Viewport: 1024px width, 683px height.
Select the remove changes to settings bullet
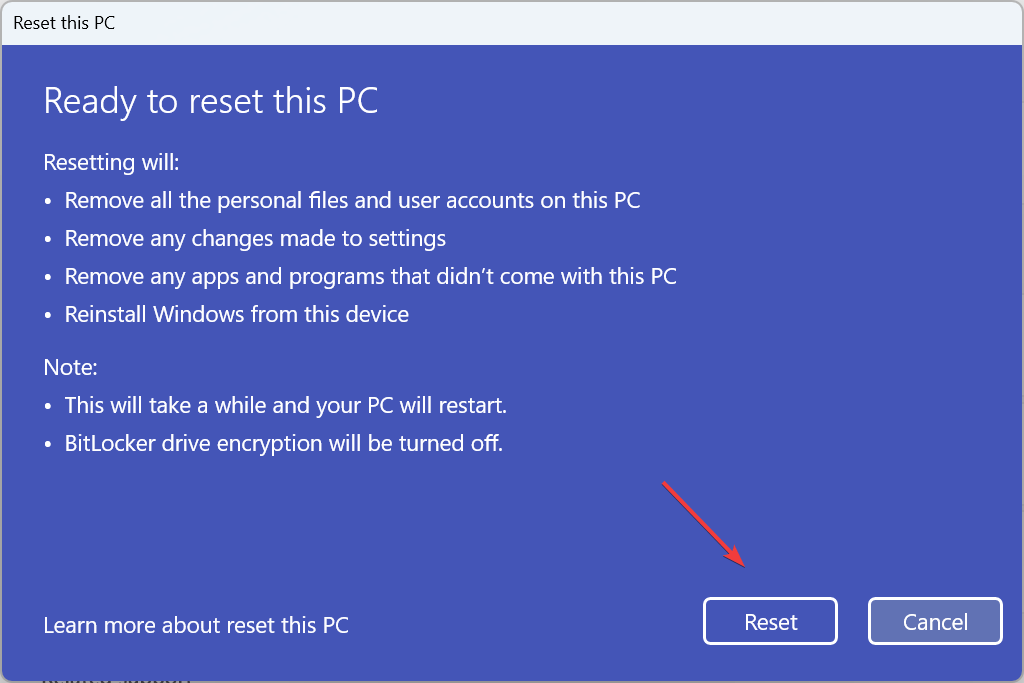click(x=255, y=238)
